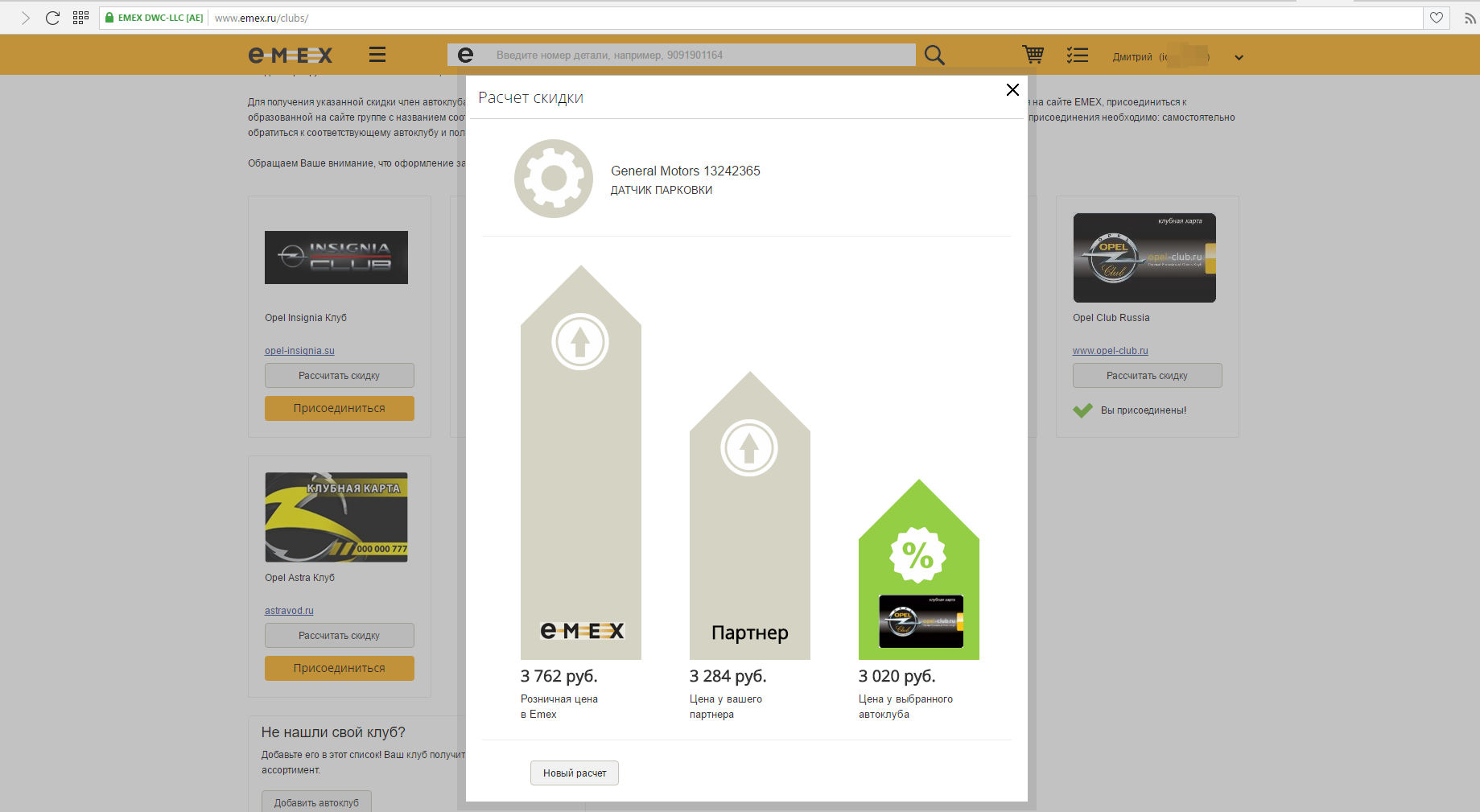Open the checklist orders icon
Screen dimensions: 1480x812
pos(1078,55)
